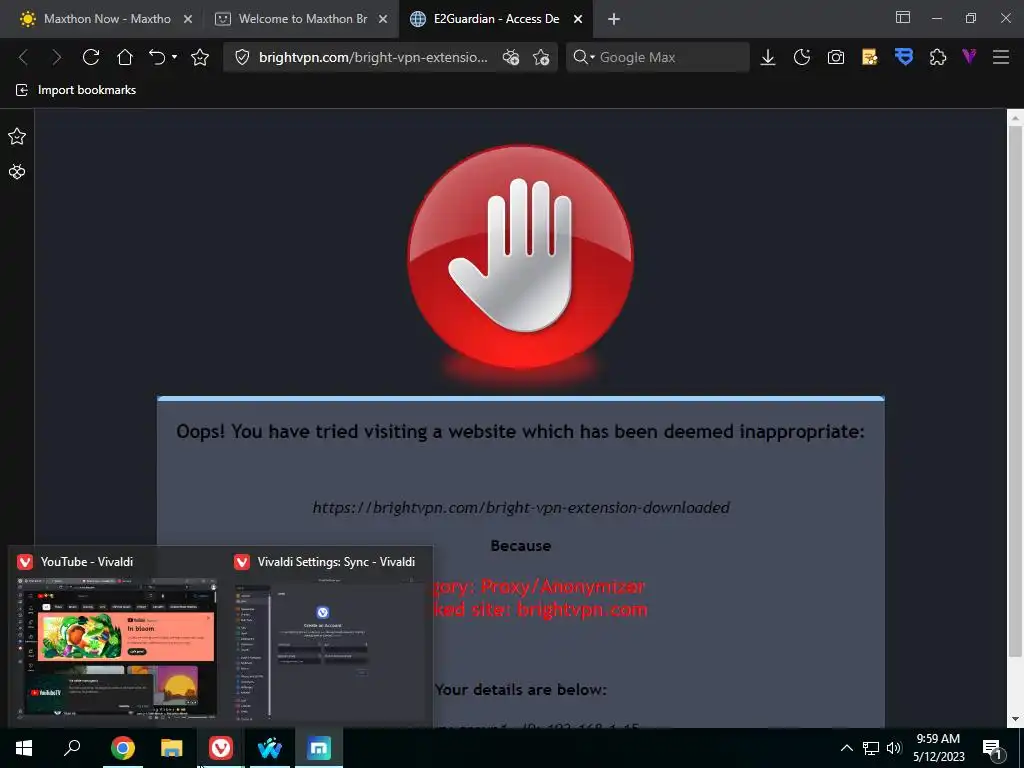The image size is (1024, 768).
Task: Open search engine dropdown in search box
Action: [584, 57]
